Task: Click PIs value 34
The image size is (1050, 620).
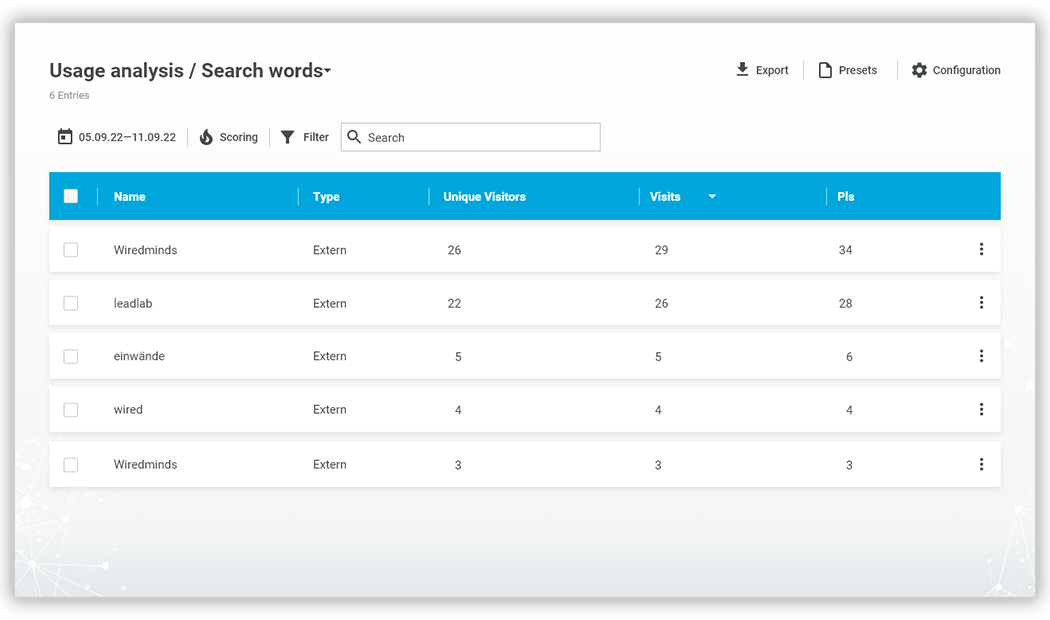Action: [845, 250]
